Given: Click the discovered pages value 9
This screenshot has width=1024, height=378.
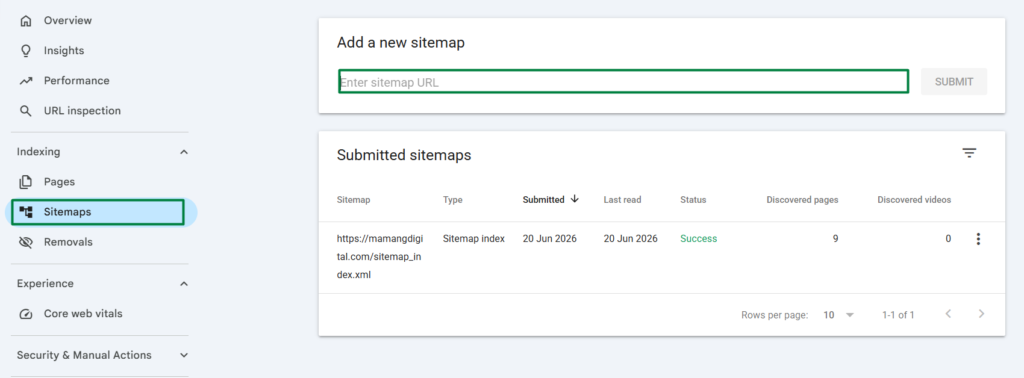Looking at the screenshot, I should [835, 239].
